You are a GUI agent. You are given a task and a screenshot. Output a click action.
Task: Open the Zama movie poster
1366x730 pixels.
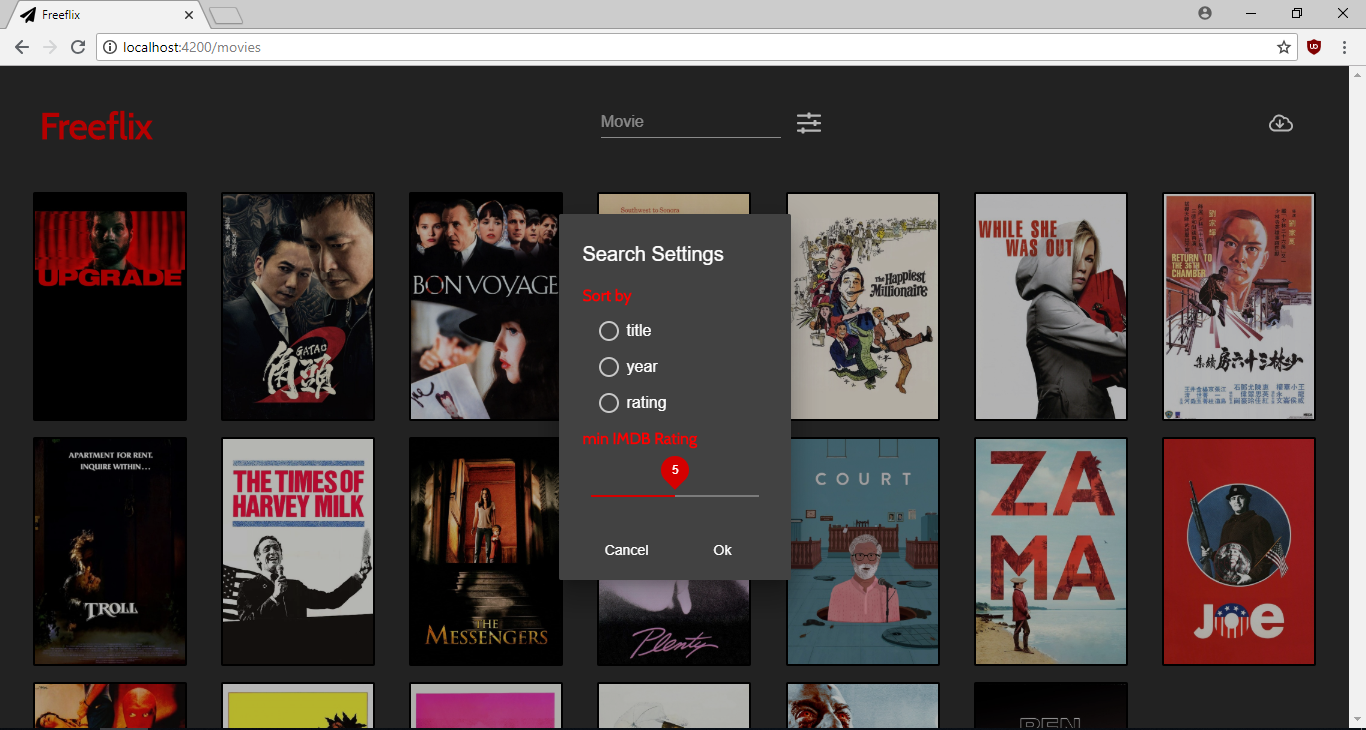1051,551
